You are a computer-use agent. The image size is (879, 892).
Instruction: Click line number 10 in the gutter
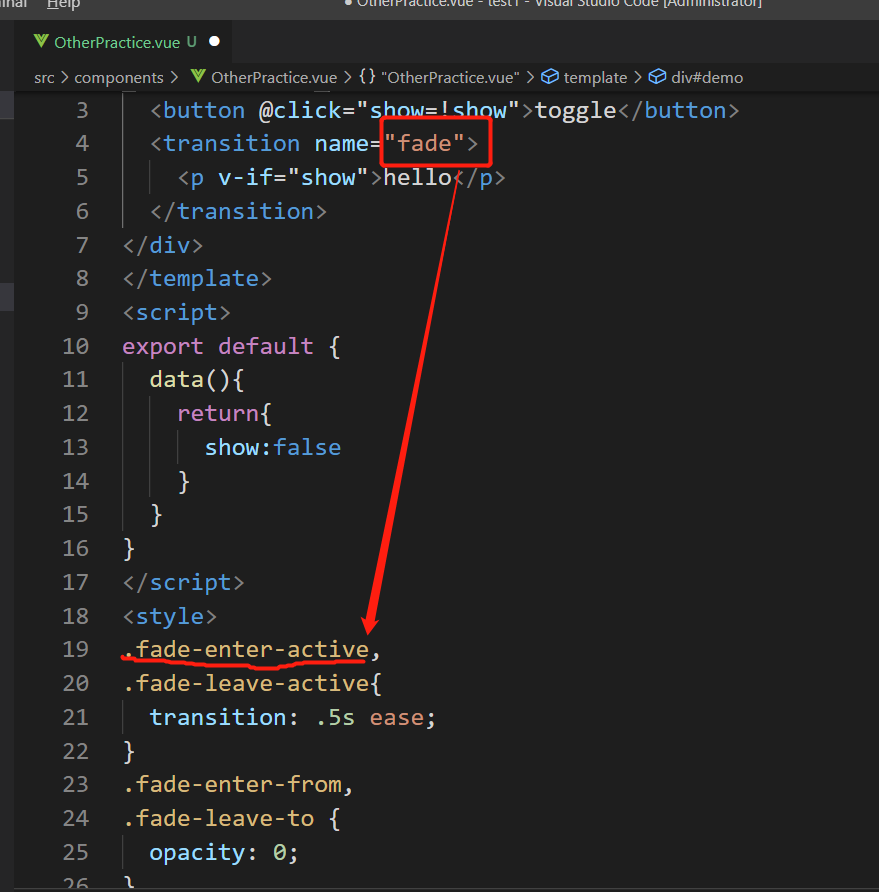(76, 346)
